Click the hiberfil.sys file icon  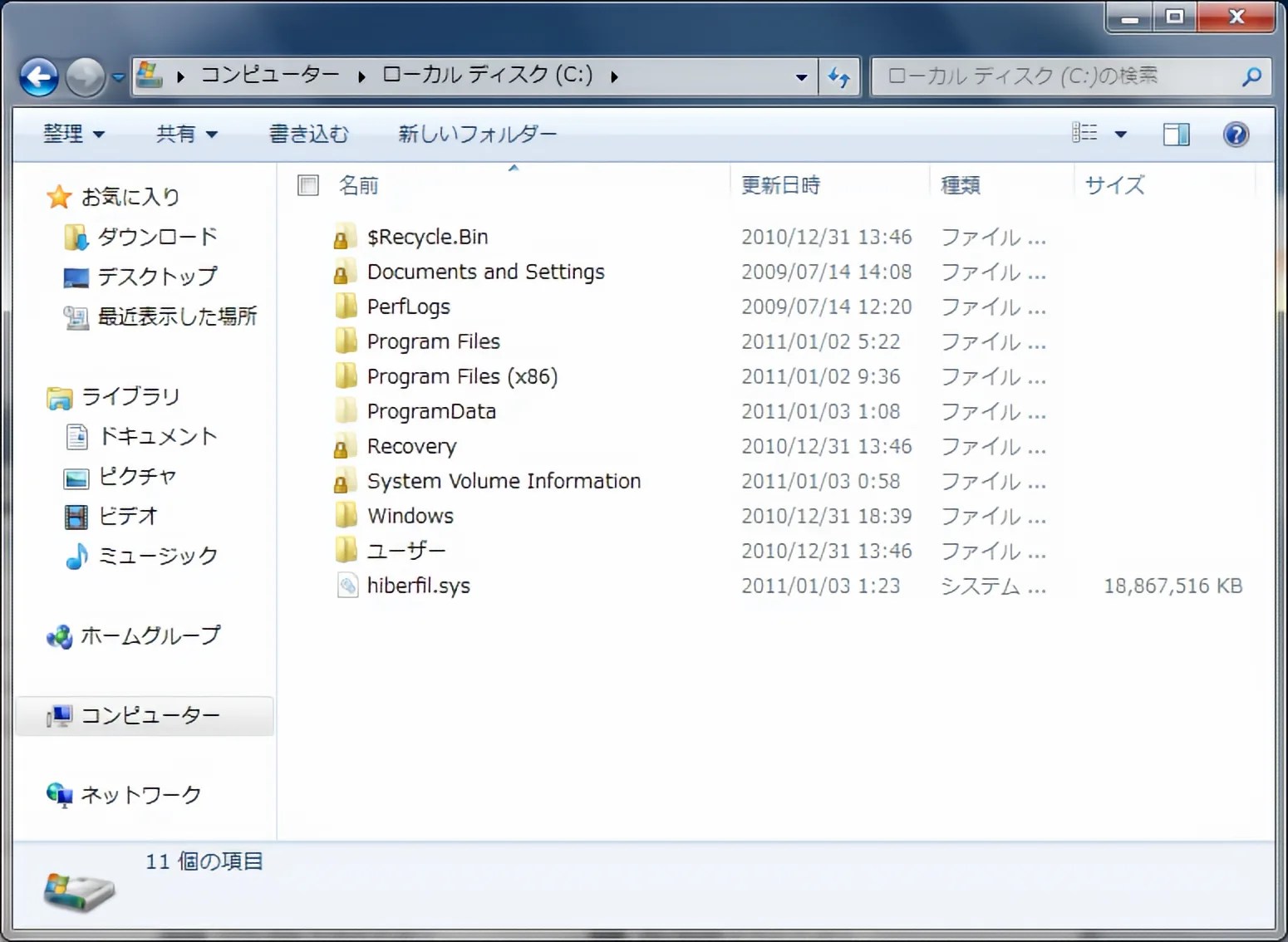tap(347, 586)
